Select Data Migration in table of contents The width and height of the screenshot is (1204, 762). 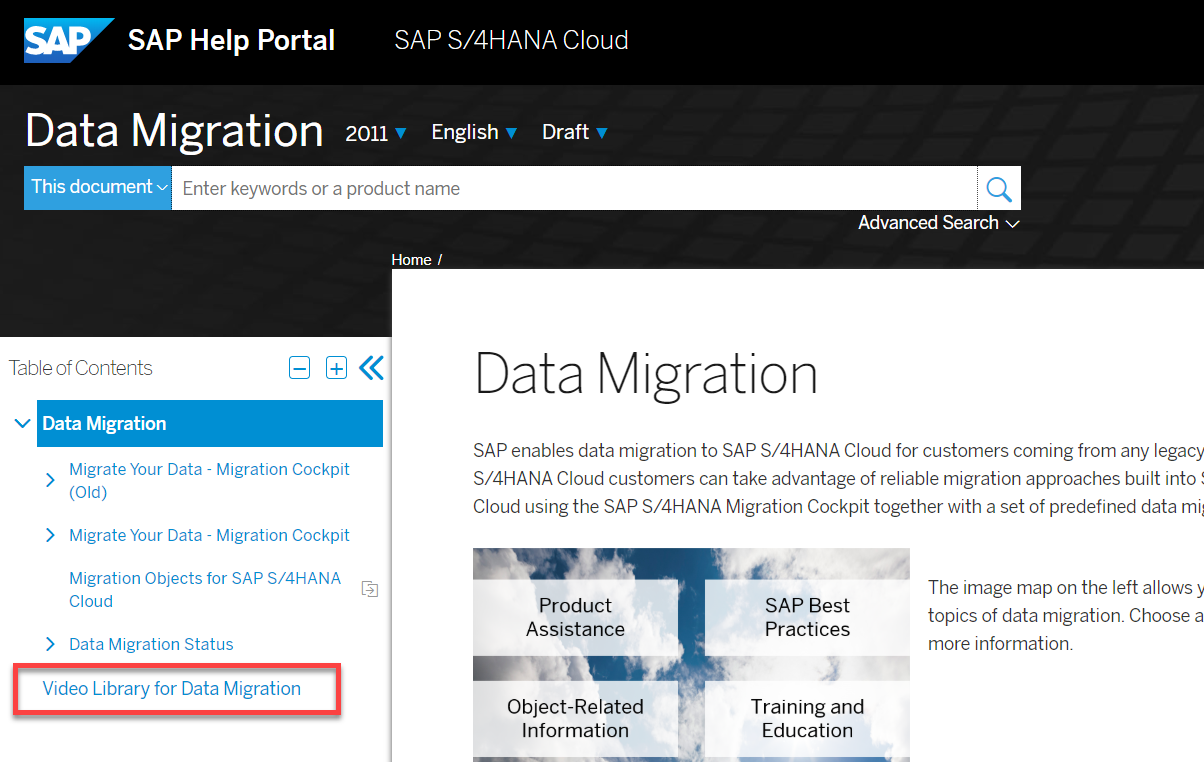[210, 423]
